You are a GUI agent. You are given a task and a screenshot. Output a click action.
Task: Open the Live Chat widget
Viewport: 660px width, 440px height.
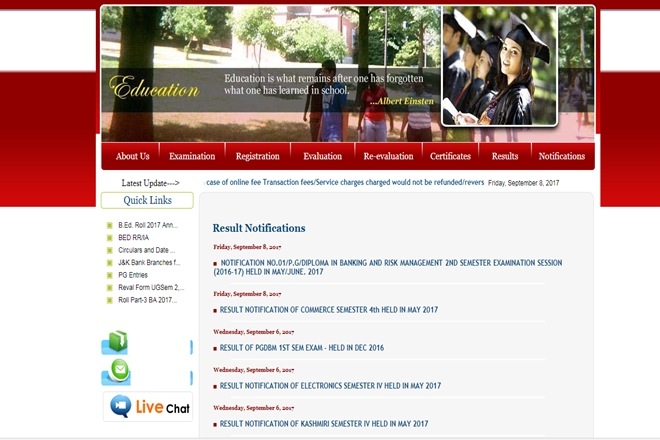(148, 407)
